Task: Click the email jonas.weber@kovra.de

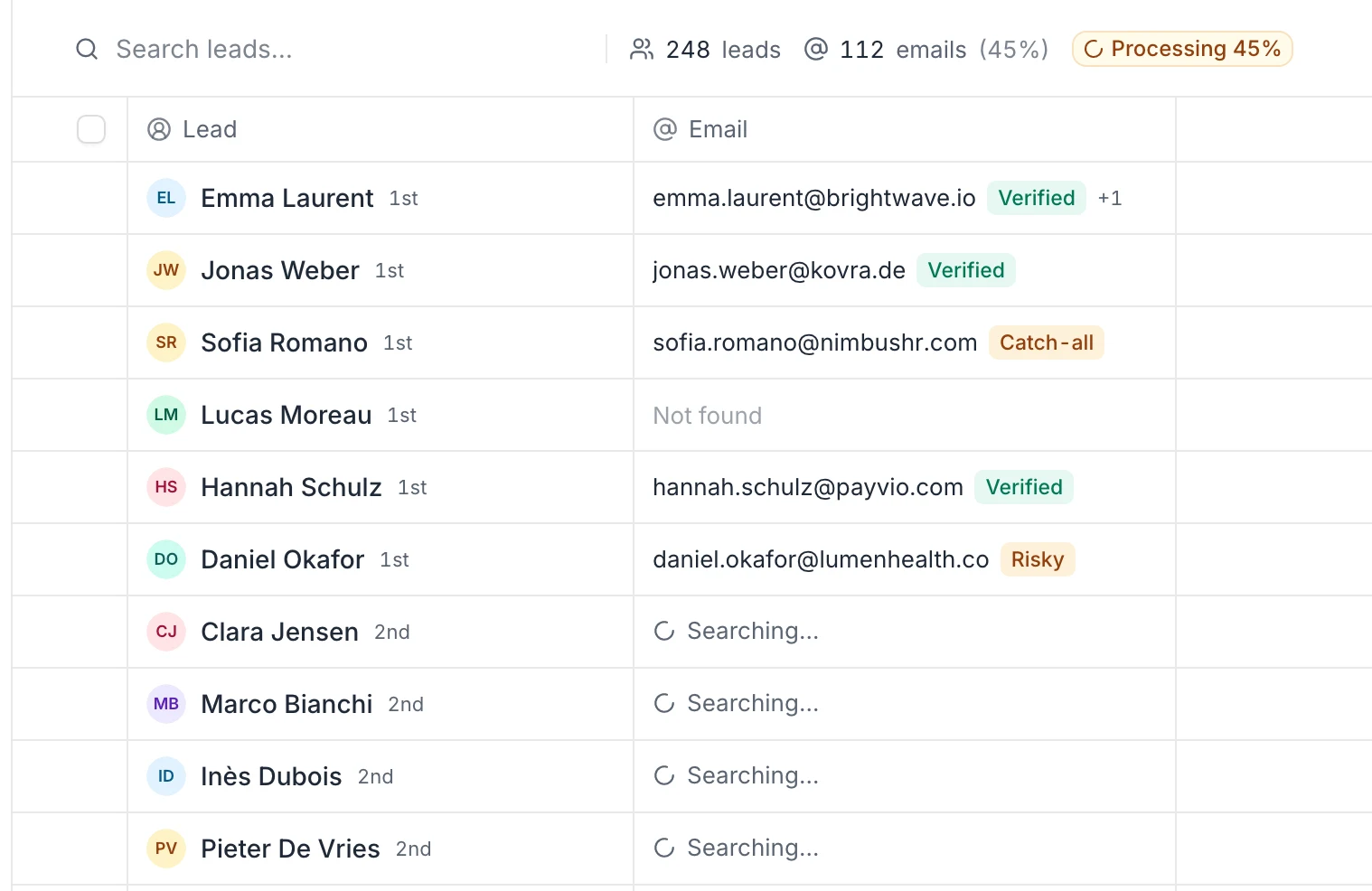Action: 779,270
